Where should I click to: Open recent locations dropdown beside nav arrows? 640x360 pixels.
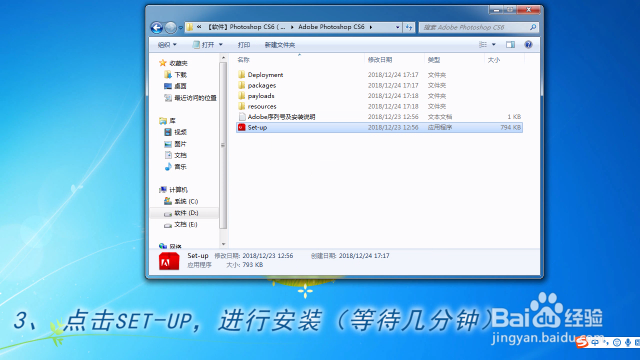coord(180,28)
